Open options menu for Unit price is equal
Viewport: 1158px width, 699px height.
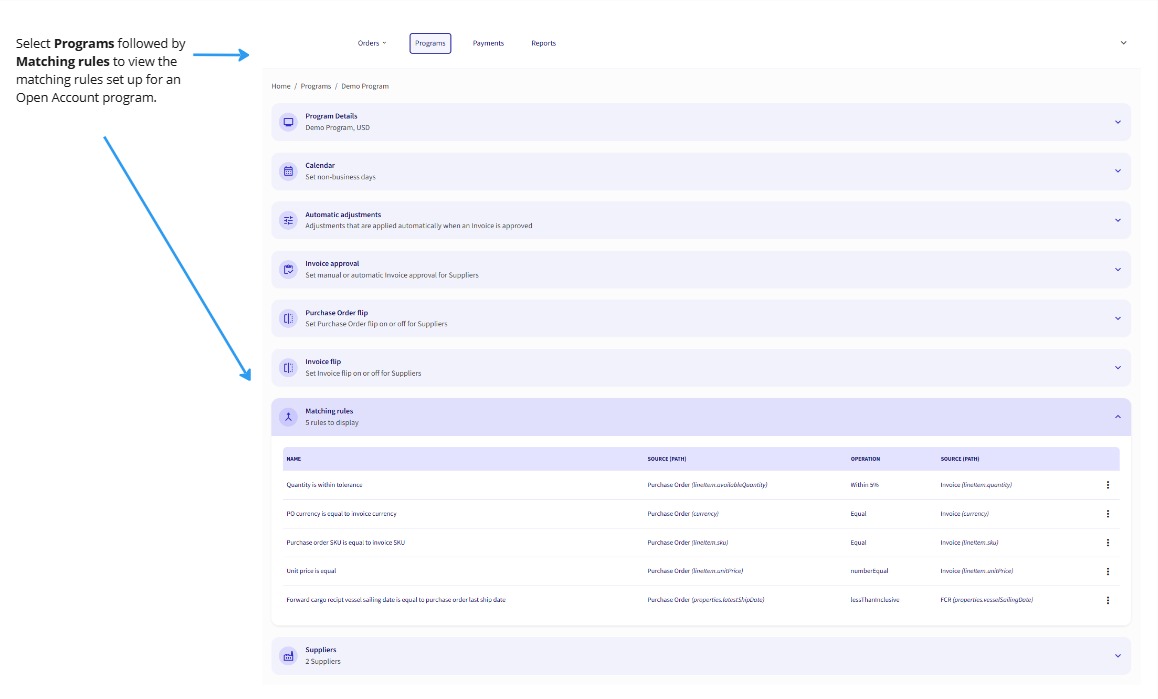1108,571
